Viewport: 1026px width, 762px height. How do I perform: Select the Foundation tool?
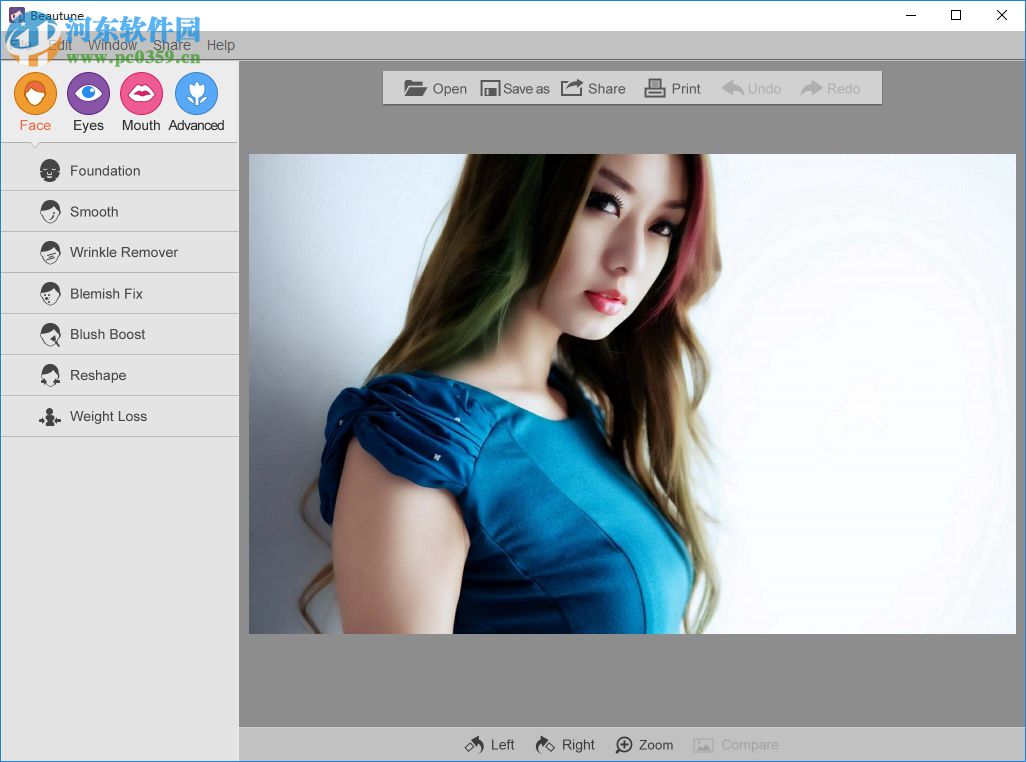(105, 171)
